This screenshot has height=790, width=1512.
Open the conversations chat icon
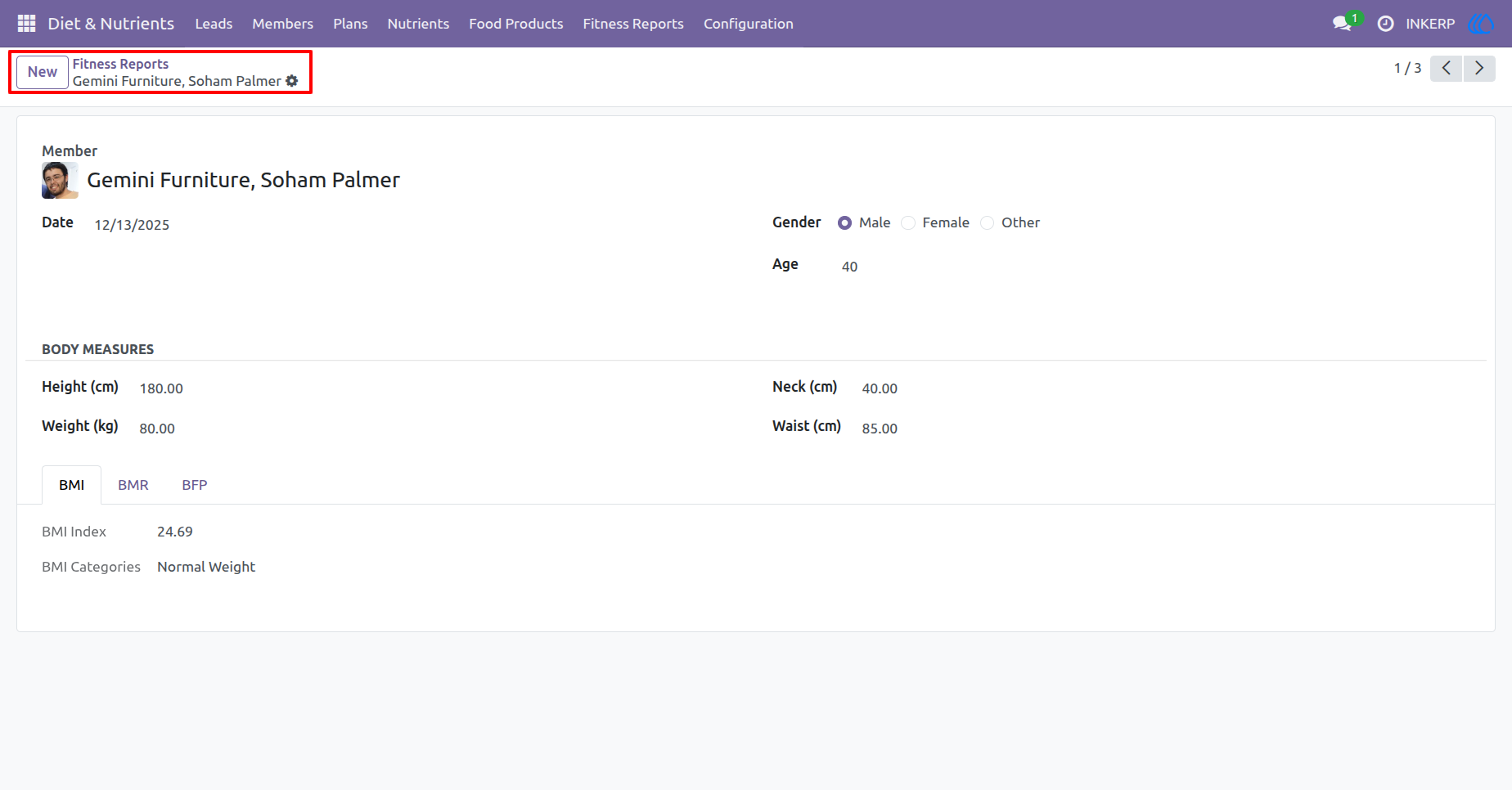1342,24
